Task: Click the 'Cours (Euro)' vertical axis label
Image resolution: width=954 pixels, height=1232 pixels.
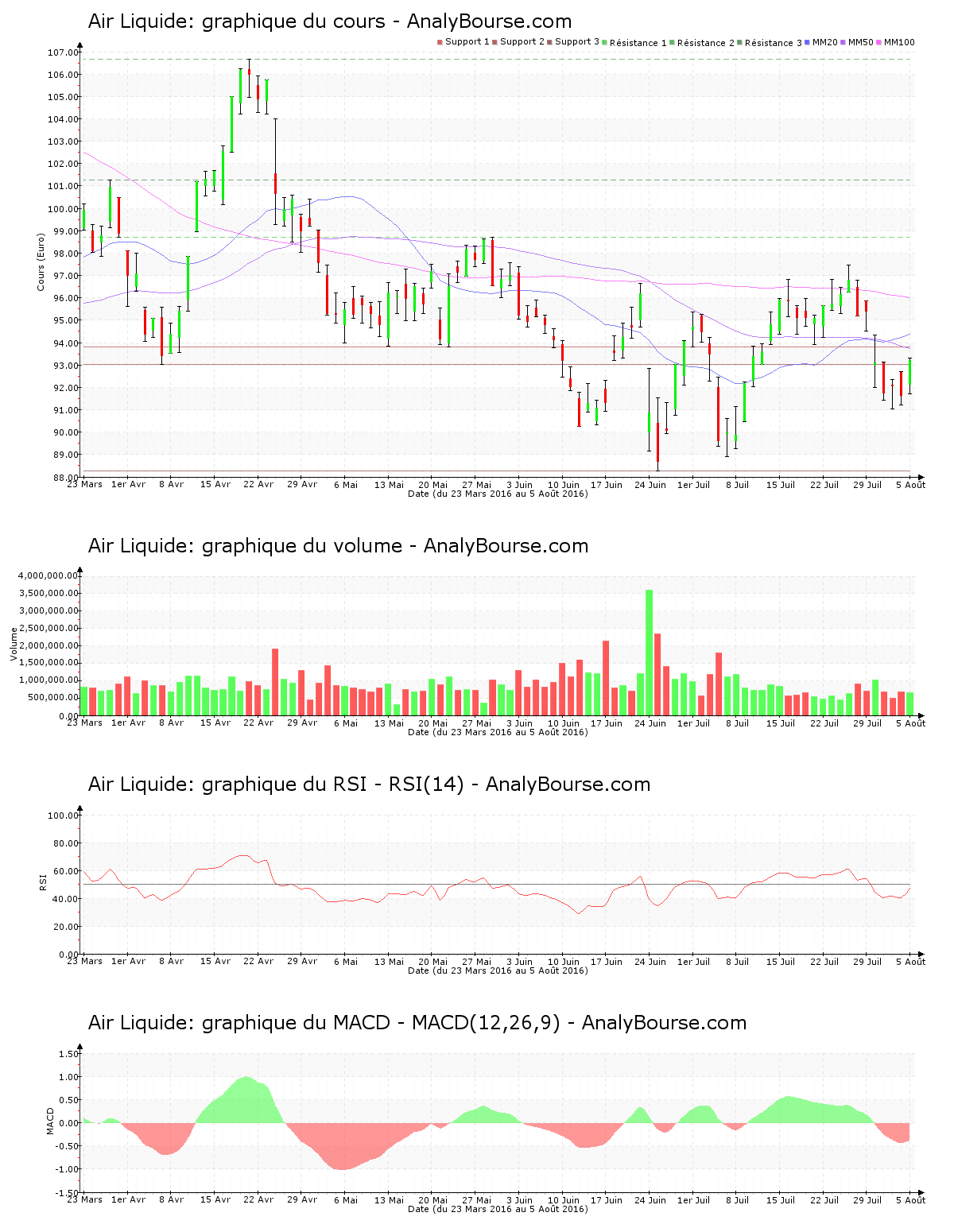Action: click(x=41, y=262)
